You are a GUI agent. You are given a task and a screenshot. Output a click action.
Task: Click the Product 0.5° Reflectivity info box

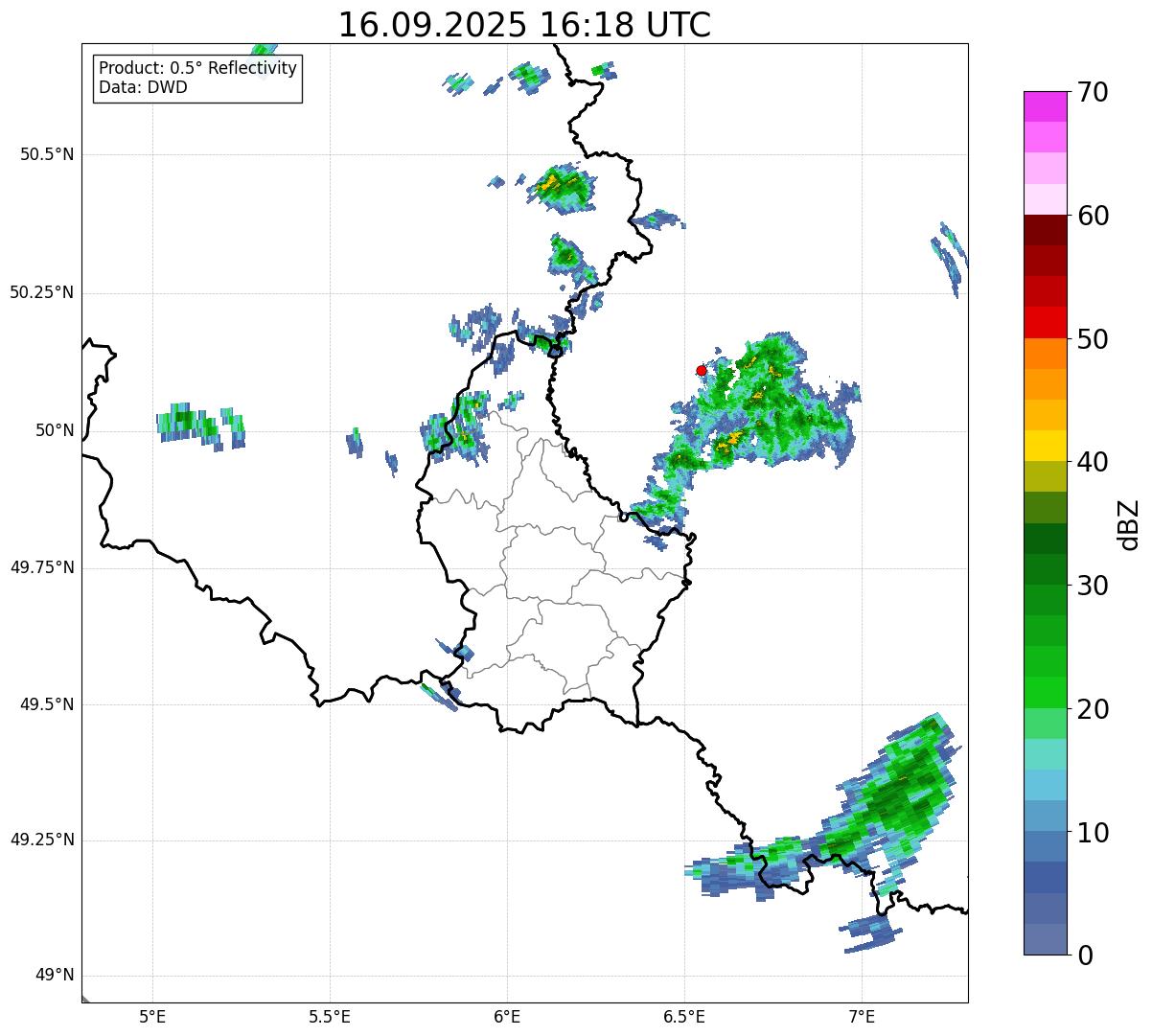197,78
